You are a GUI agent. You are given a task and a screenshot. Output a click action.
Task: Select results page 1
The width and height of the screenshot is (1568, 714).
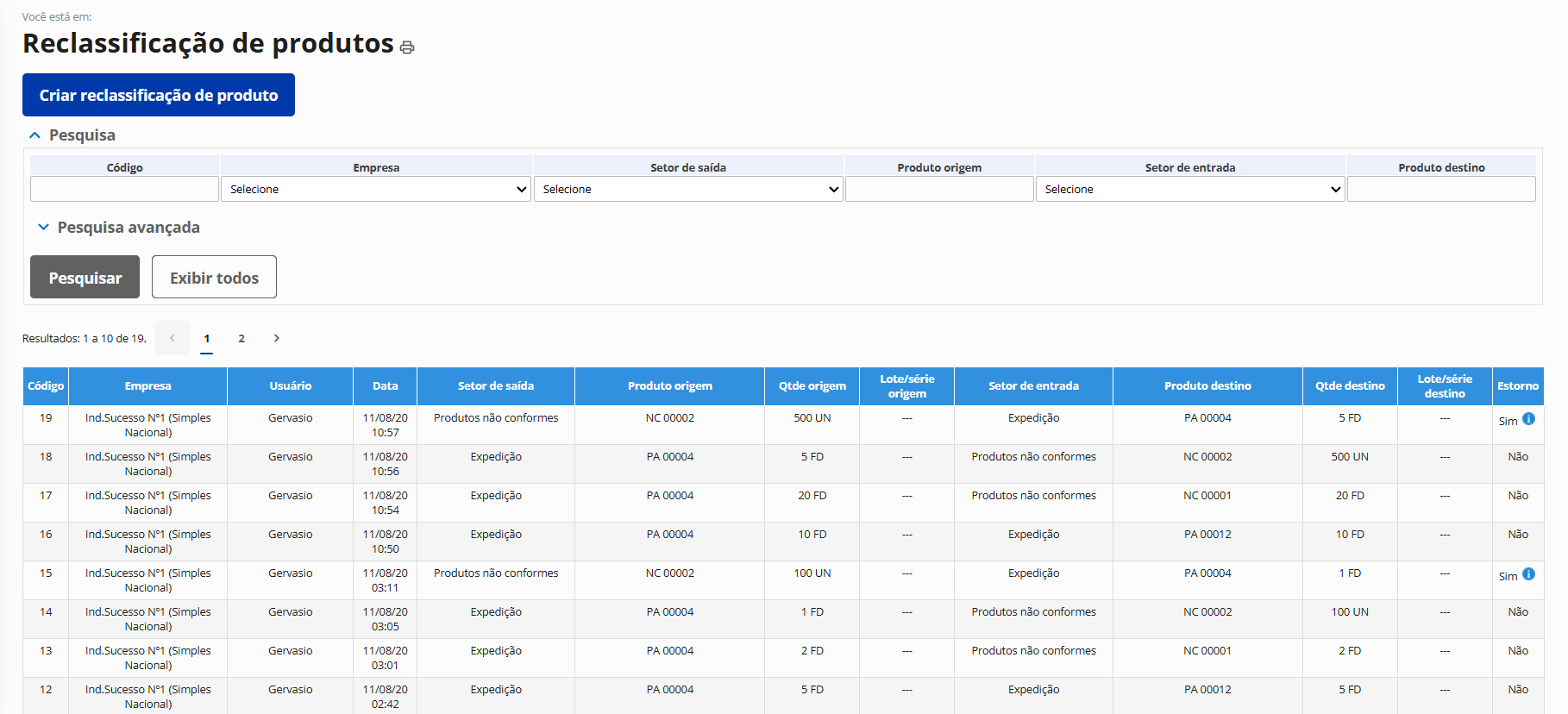(207, 338)
